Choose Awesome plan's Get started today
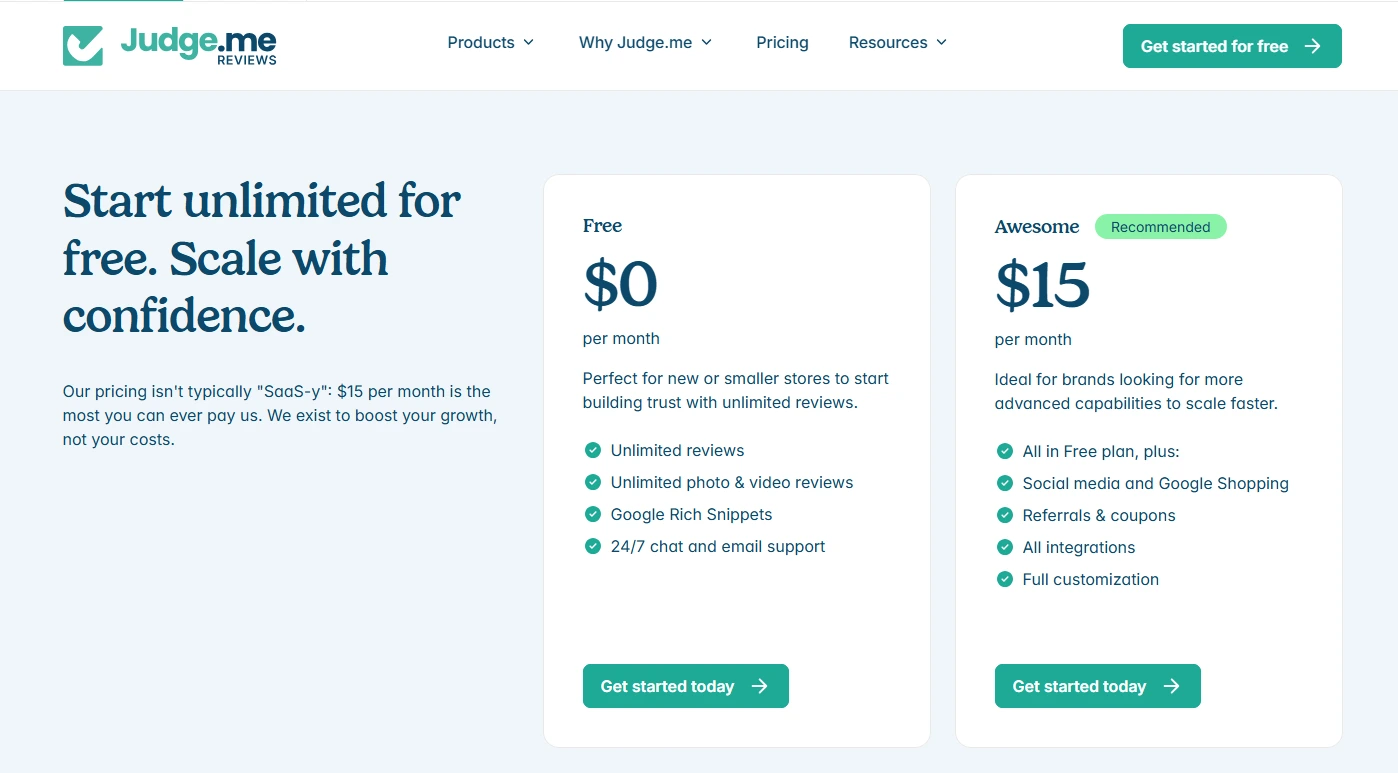1398x773 pixels. [1098, 686]
